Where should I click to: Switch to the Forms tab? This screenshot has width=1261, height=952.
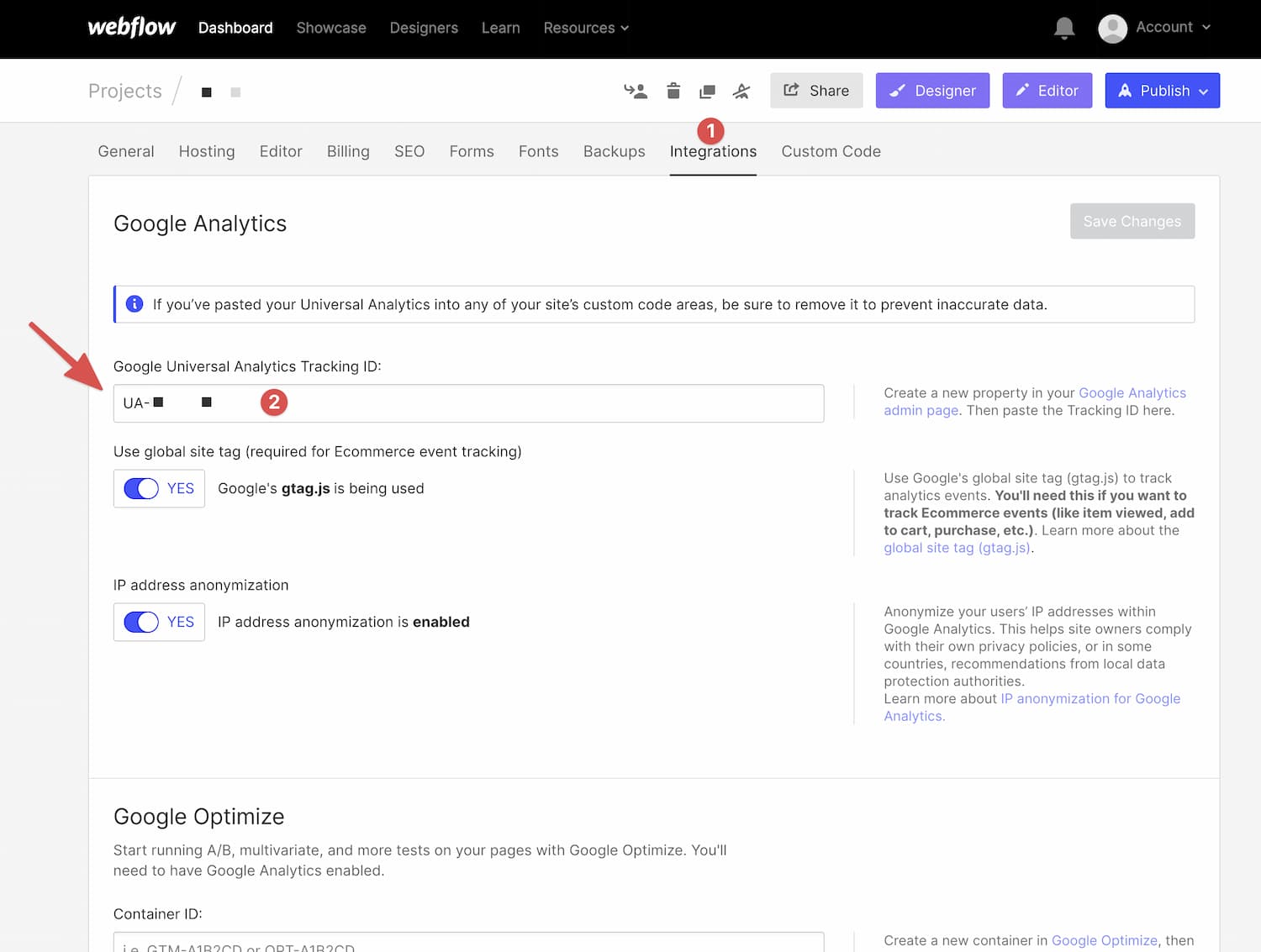click(x=472, y=151)
